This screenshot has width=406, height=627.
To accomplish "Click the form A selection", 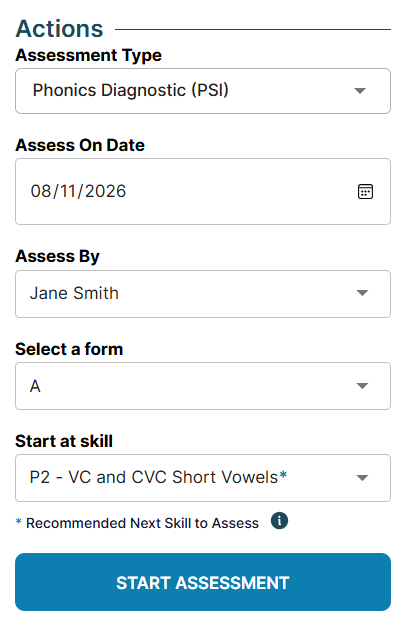I will coord(35,386).
